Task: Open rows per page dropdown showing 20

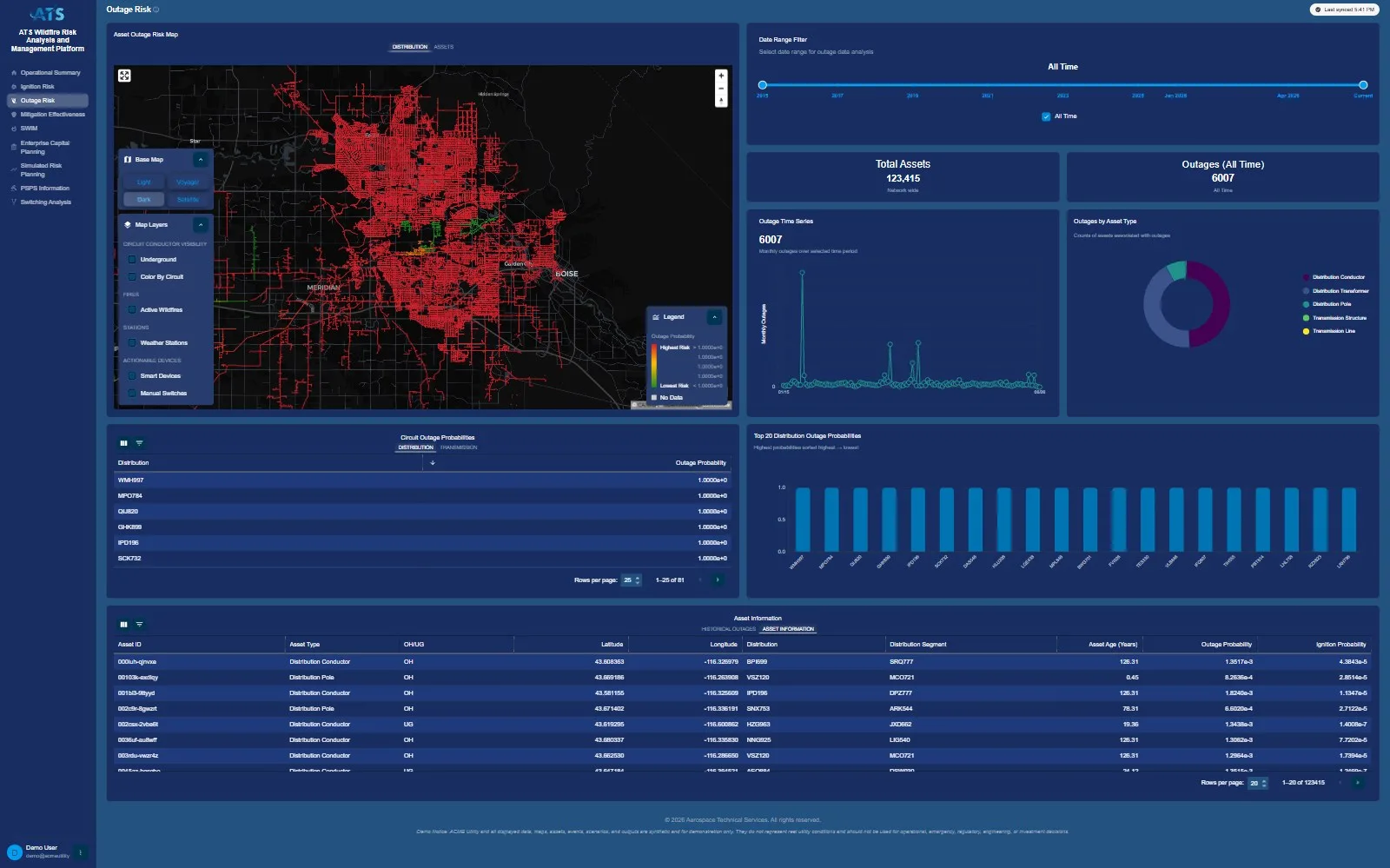Action: (x=1258, y=784)
